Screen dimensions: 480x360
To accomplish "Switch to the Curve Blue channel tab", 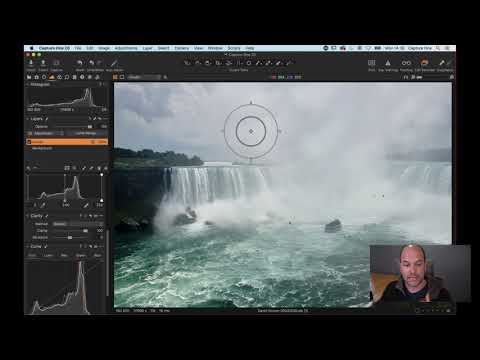I will coord(98,255).
